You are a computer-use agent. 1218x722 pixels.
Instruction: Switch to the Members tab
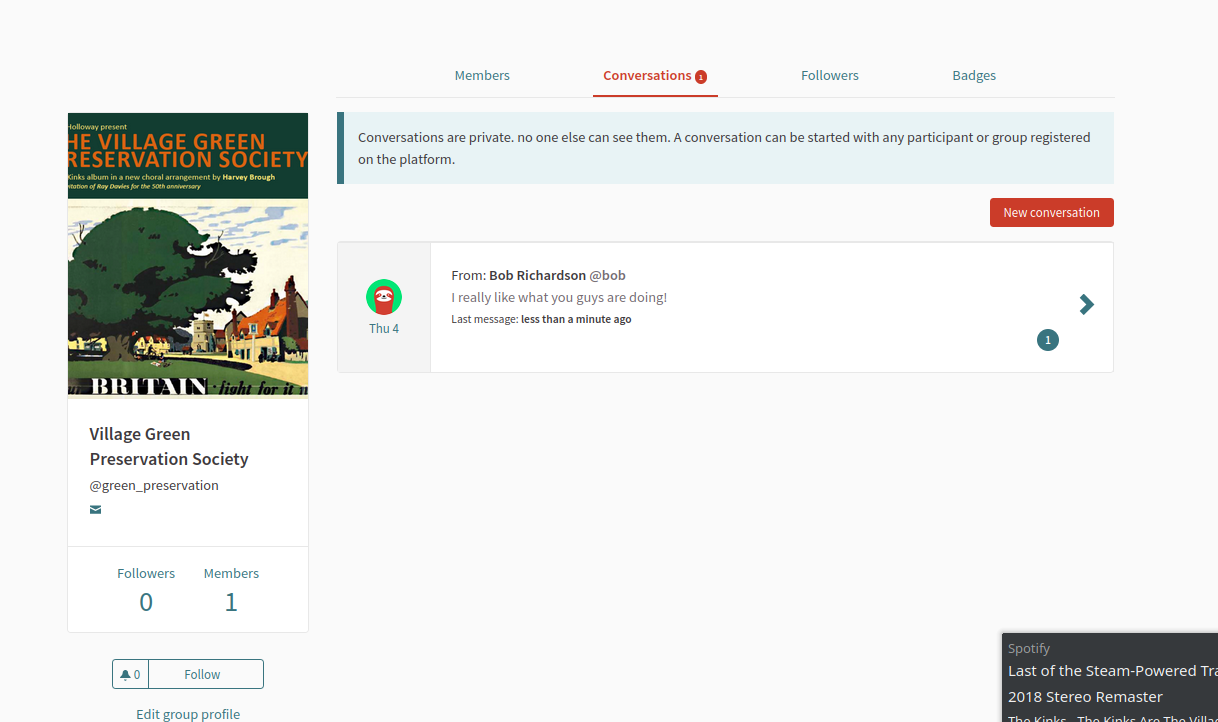(482, 75)
